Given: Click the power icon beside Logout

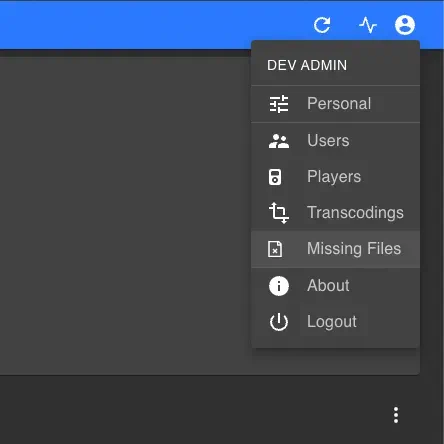Looking at the screenshot, I should (279, 322).
